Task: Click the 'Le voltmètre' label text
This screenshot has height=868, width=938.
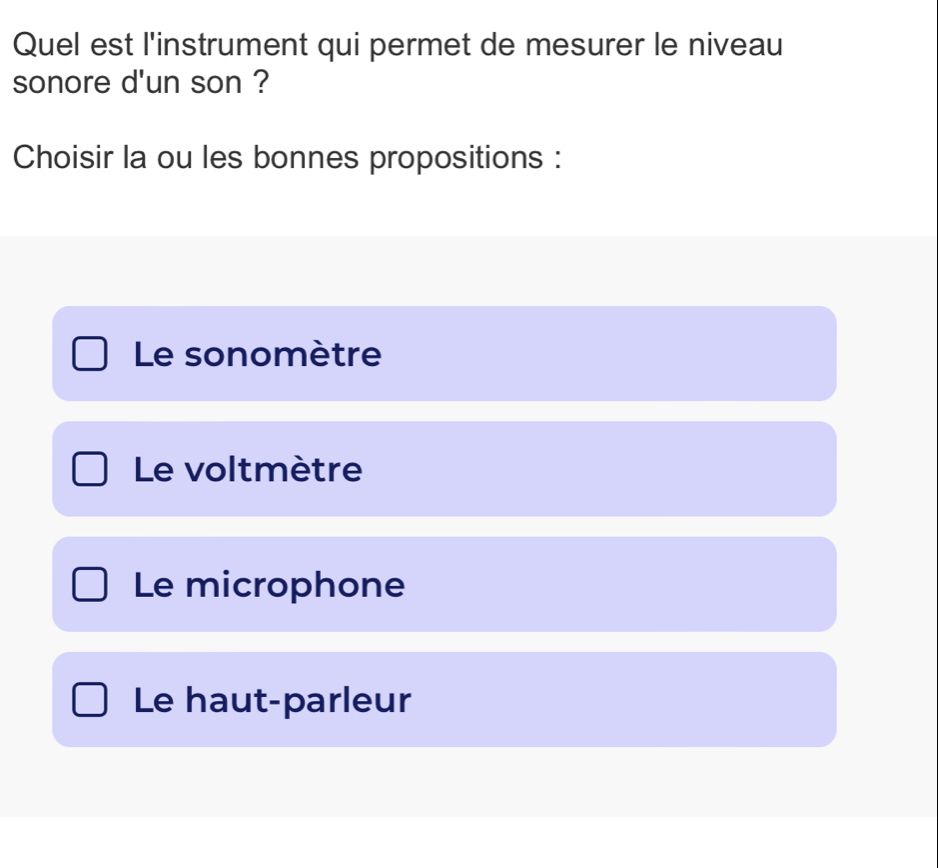Action: tap(248, 470)
